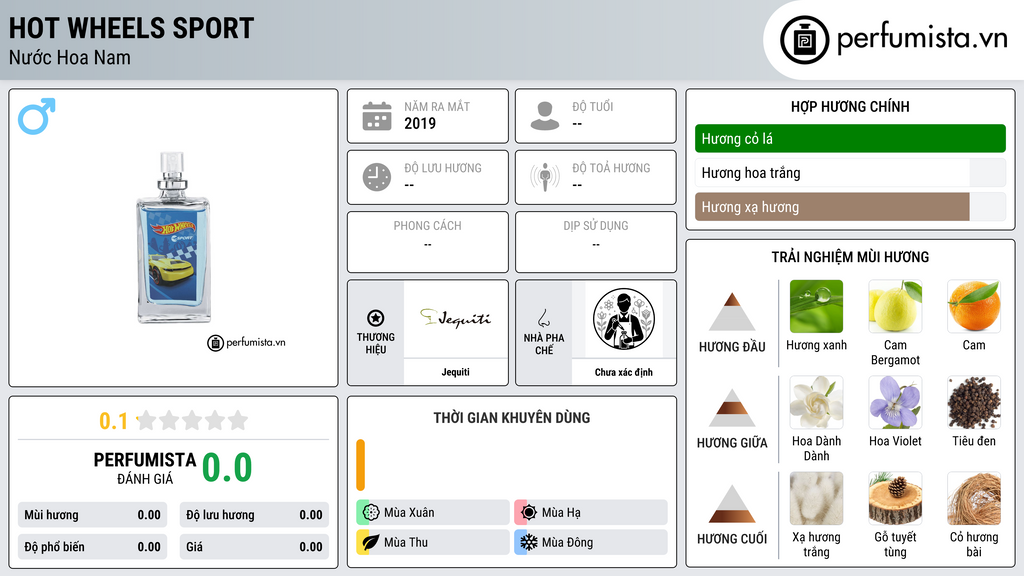Click the clock icon for Độ lưu hương
This screenshot has width=1024, height=576.
377,177
